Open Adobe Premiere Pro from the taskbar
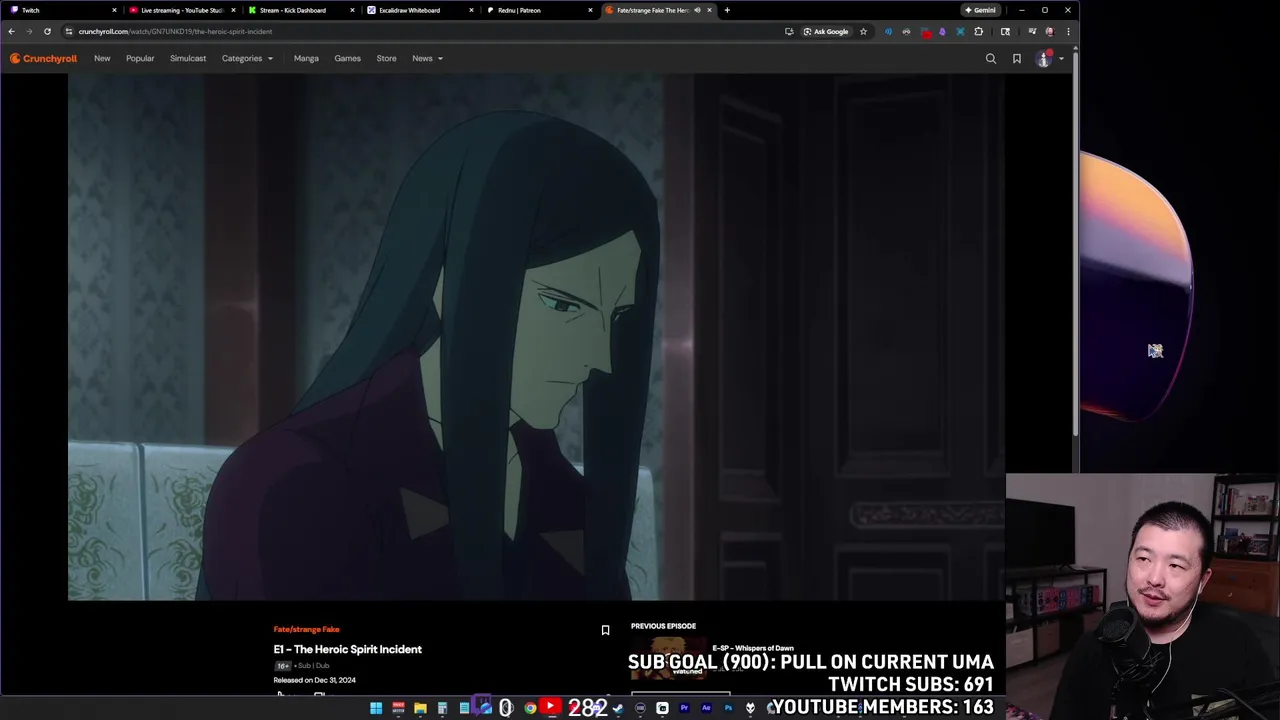 coord(684,708)
